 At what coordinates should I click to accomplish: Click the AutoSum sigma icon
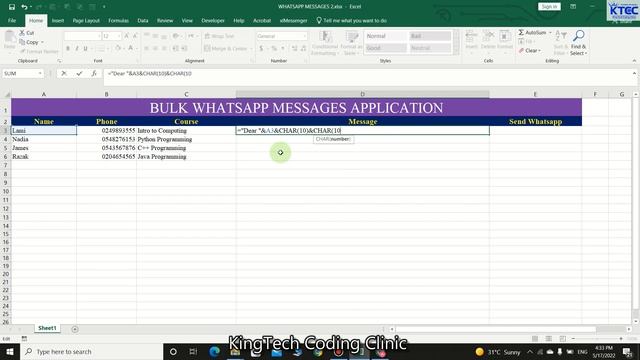click(x=521, y=32)
